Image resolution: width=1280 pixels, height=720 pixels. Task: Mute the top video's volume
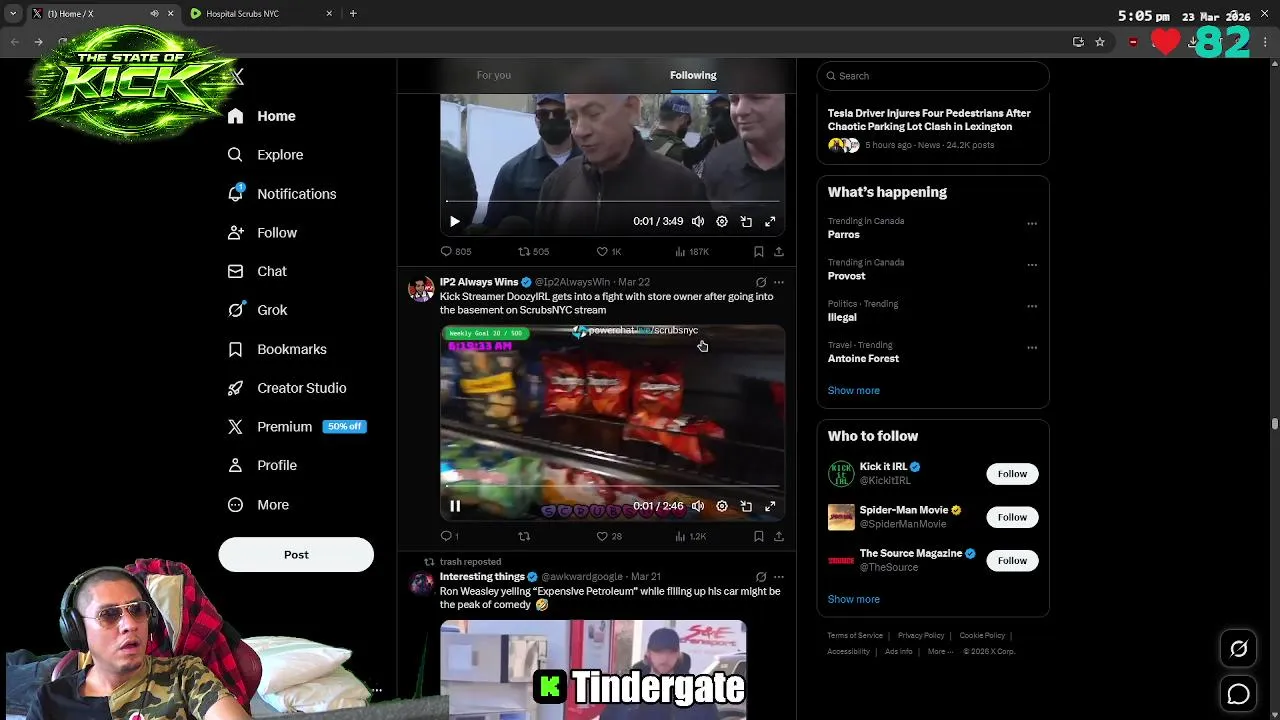point(698,222)
